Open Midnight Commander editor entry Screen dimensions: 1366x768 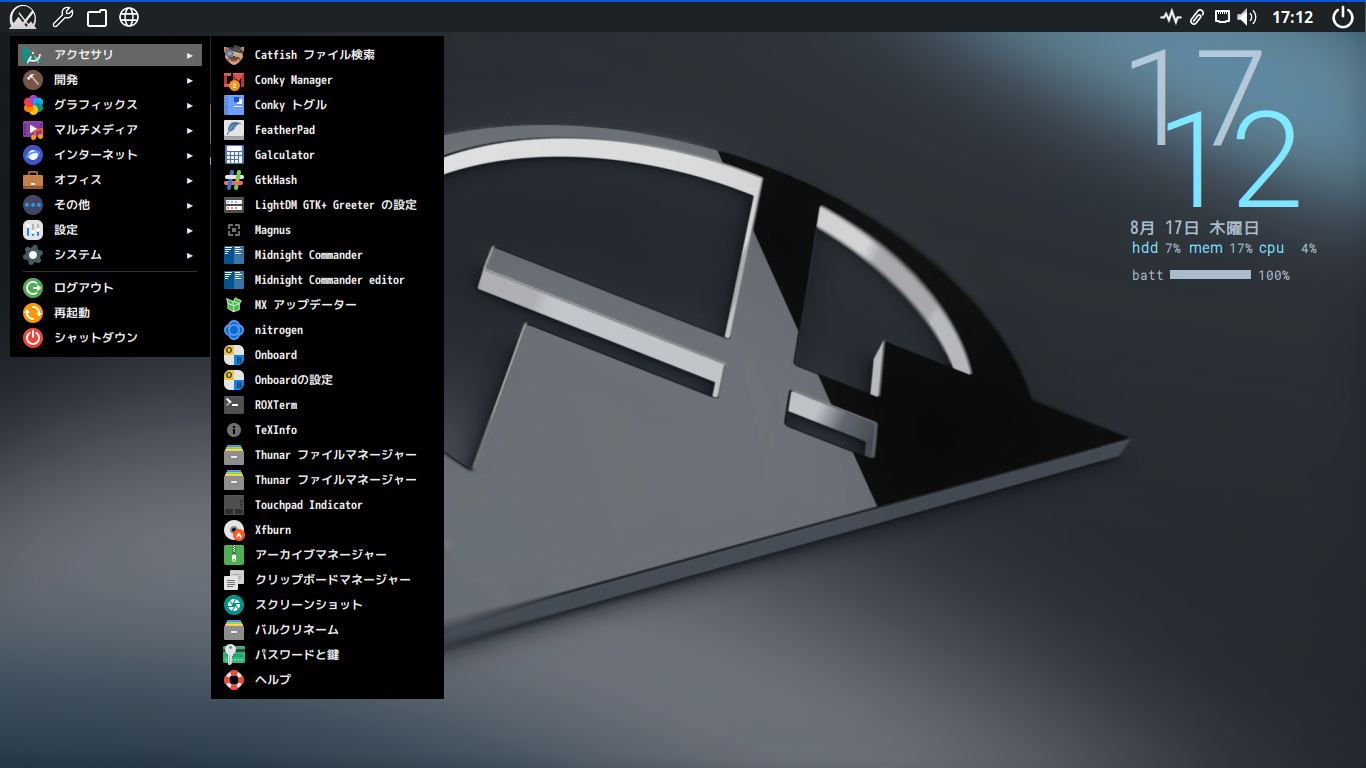327,280
